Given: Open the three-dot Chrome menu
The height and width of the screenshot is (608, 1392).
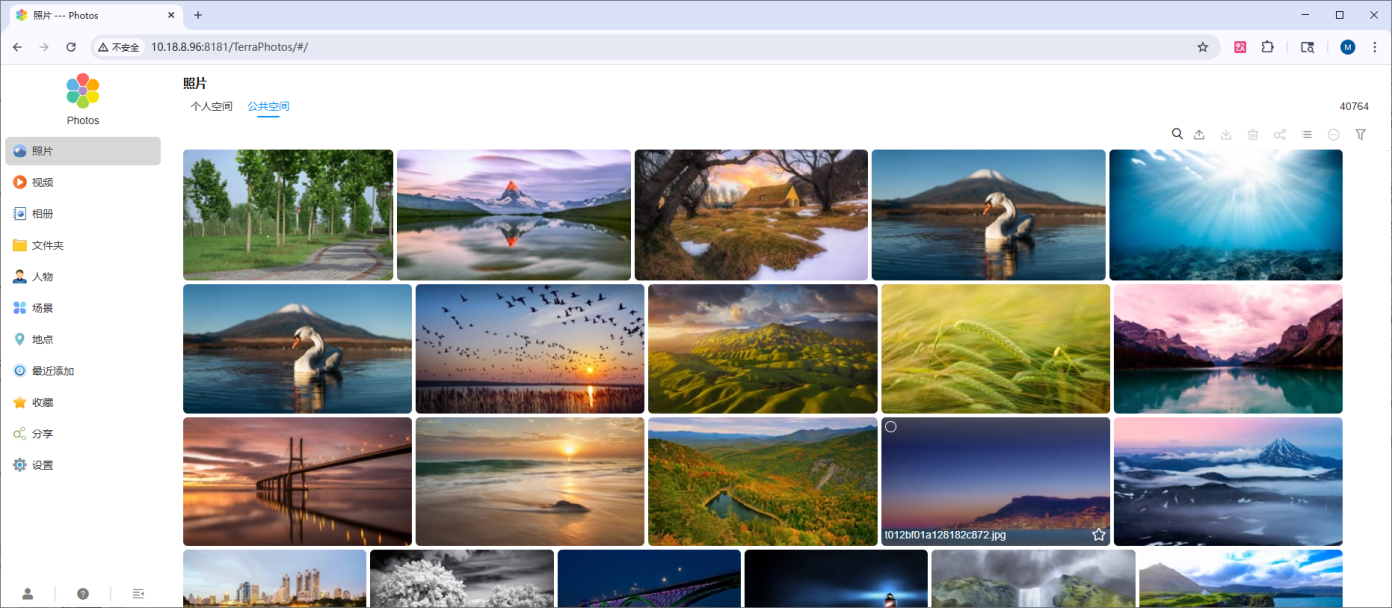Looking at the screenshot, I should (x=1375, y=47).
